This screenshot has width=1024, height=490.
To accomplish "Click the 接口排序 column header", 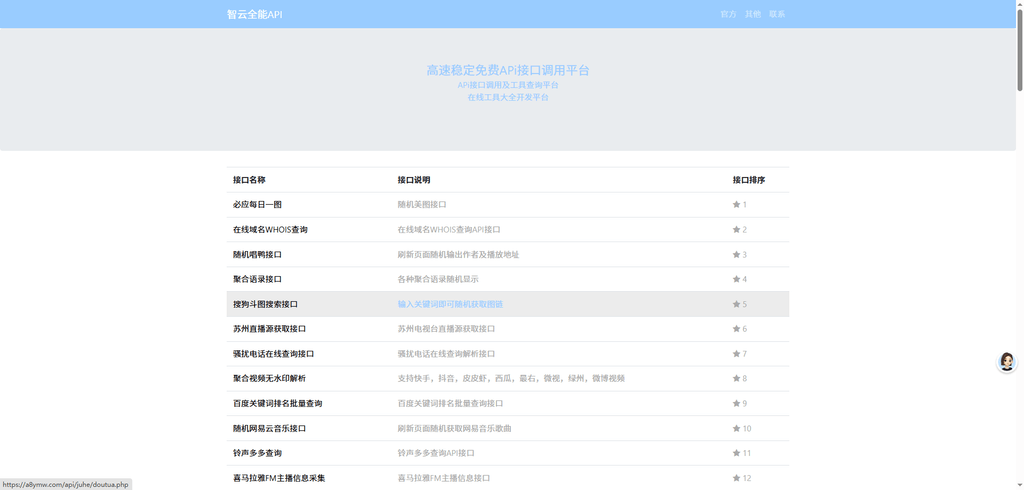I will (x=749, y=180).
